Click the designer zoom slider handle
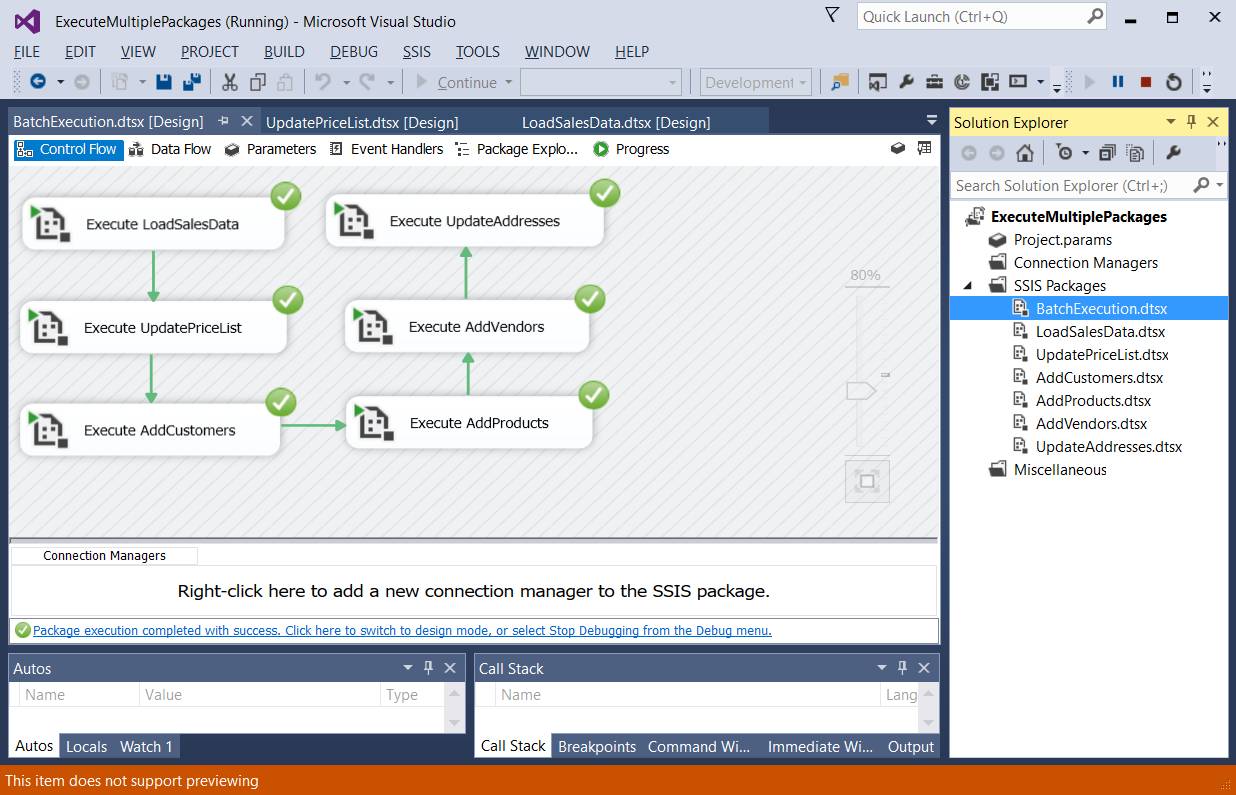Viewport: 1236px width, 795px height. 861,391
